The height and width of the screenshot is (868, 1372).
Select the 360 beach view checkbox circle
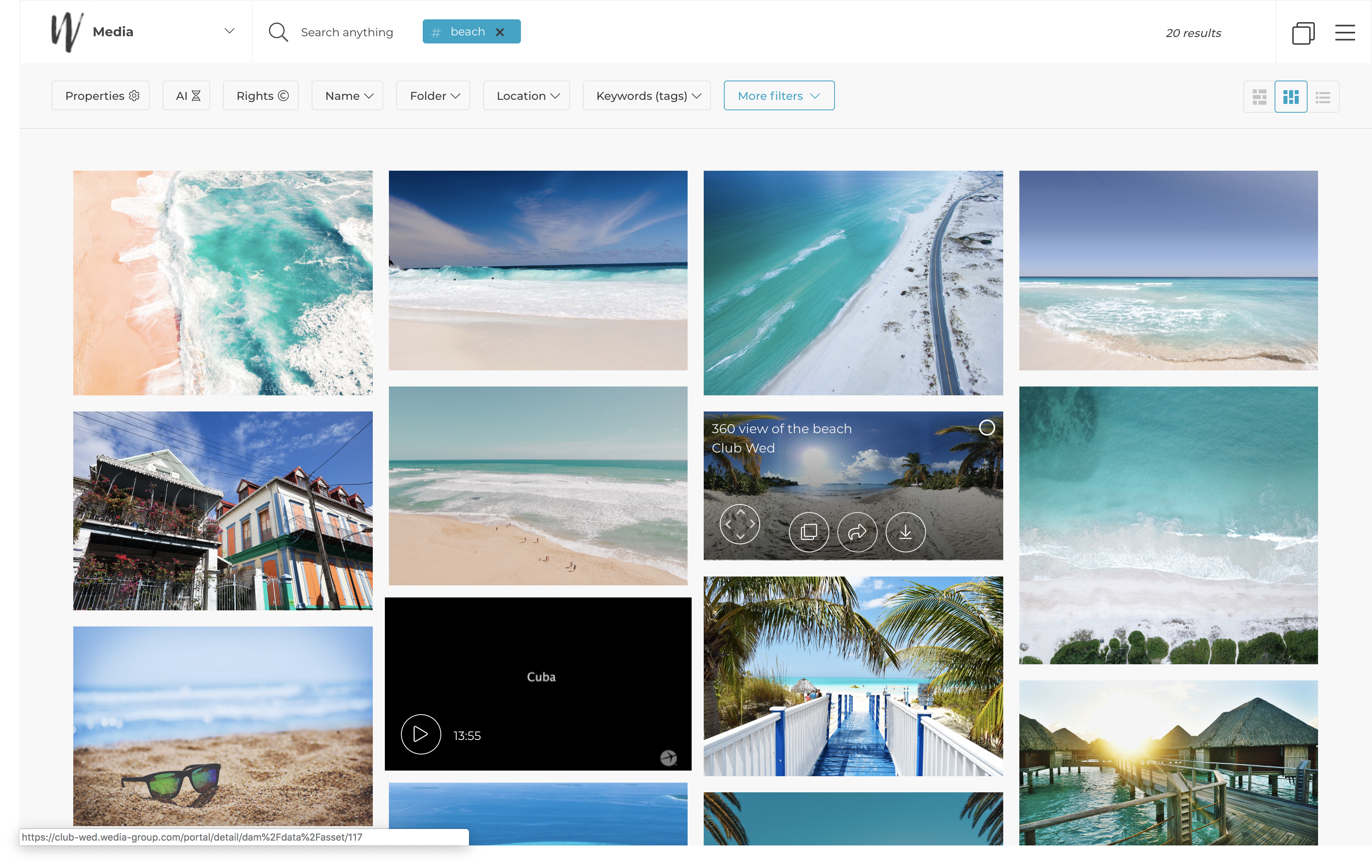pyautogui.click(x=987, y=427)
